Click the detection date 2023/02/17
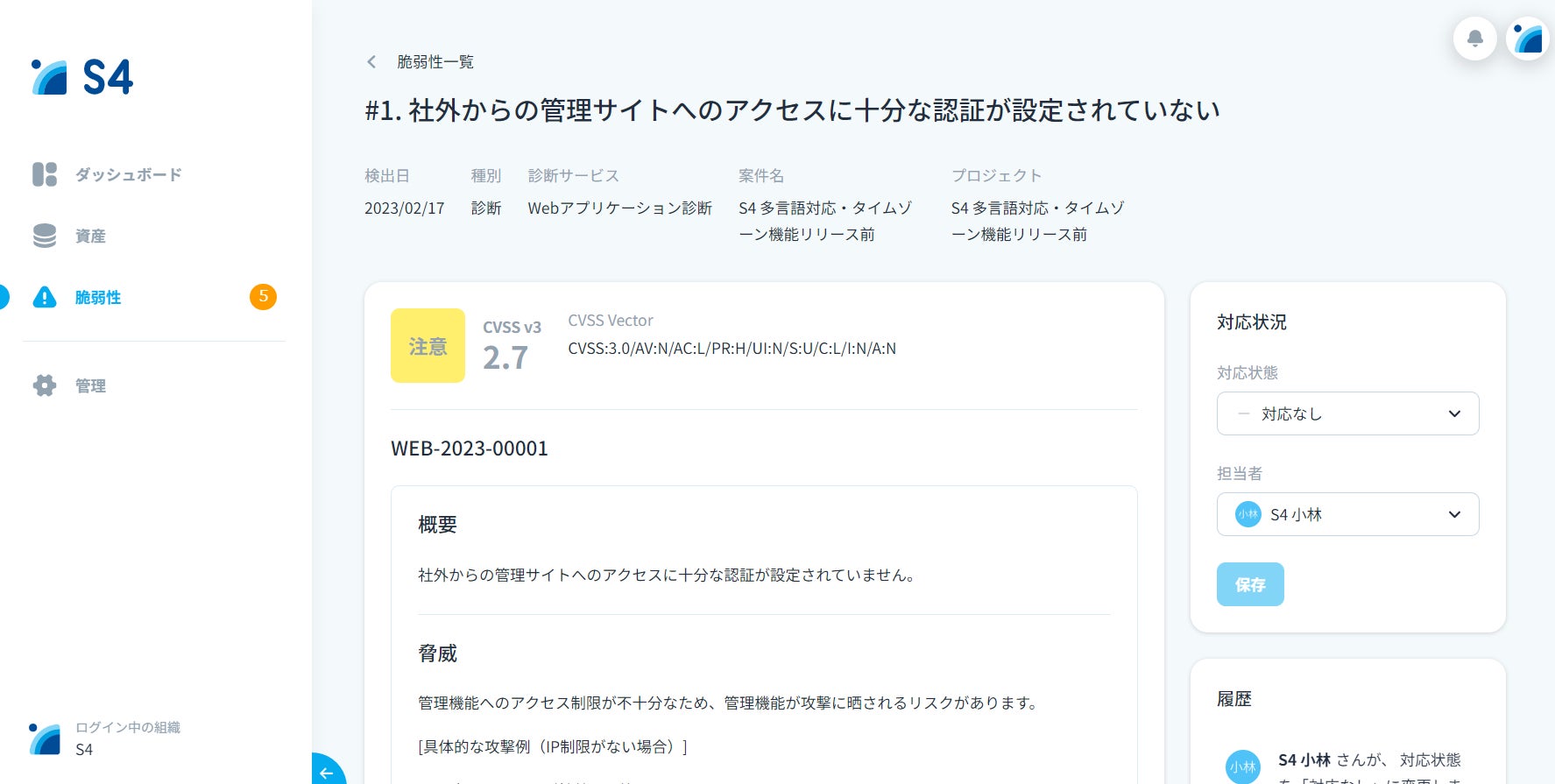This screenshot has width=1555, height=784. tap(405, 208)
